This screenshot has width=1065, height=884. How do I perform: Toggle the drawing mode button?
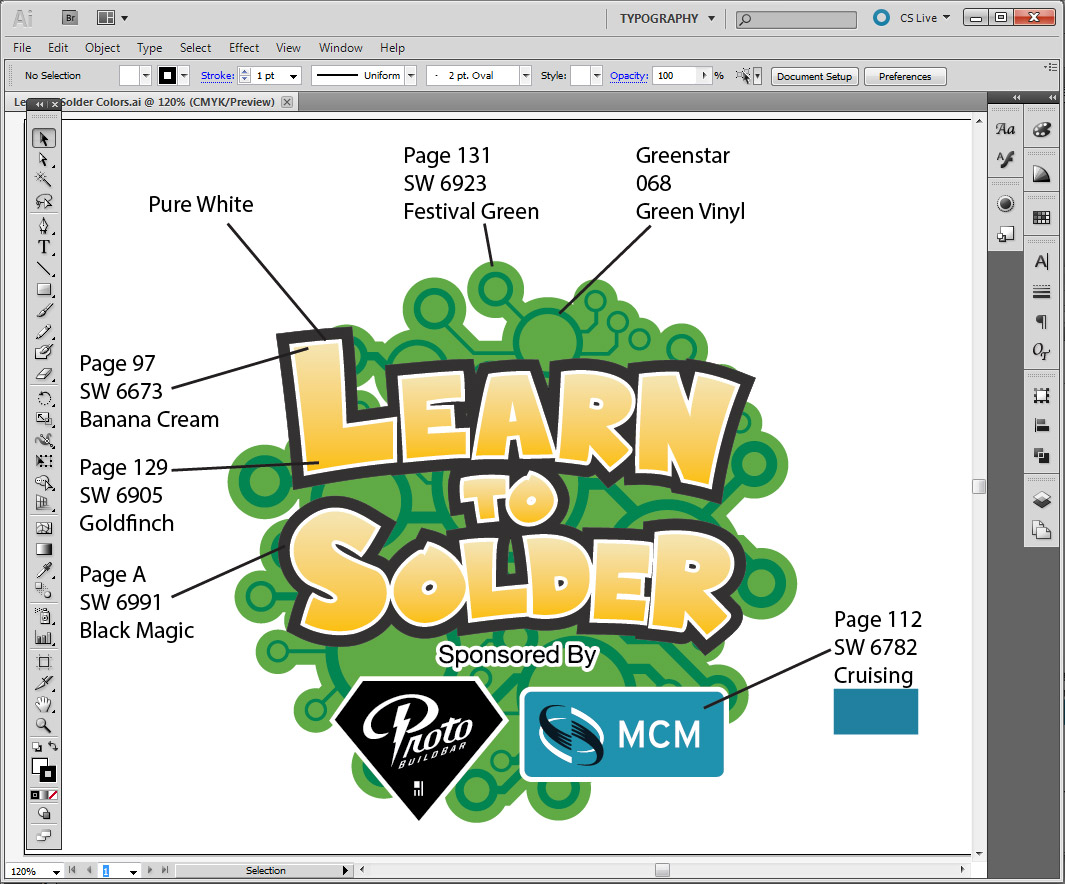(x=43, y=813)
